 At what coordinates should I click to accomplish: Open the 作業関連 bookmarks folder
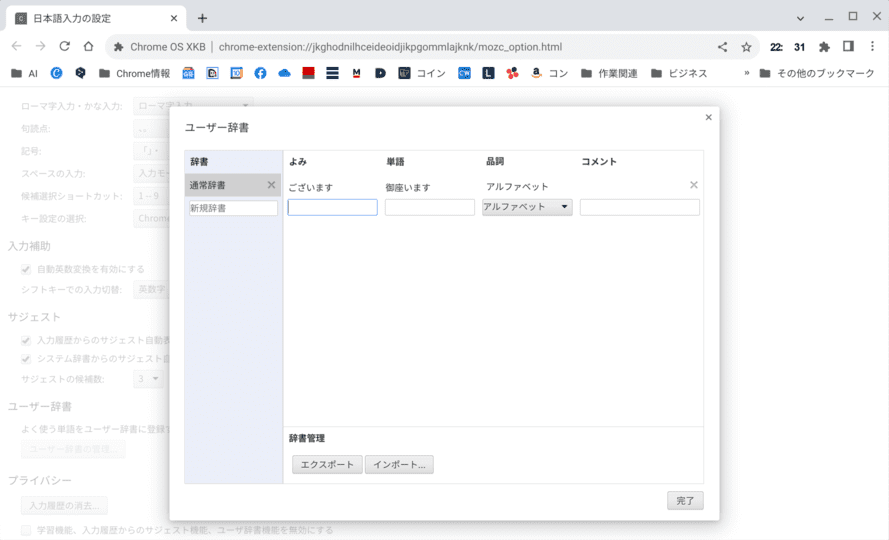pos(609,73)
